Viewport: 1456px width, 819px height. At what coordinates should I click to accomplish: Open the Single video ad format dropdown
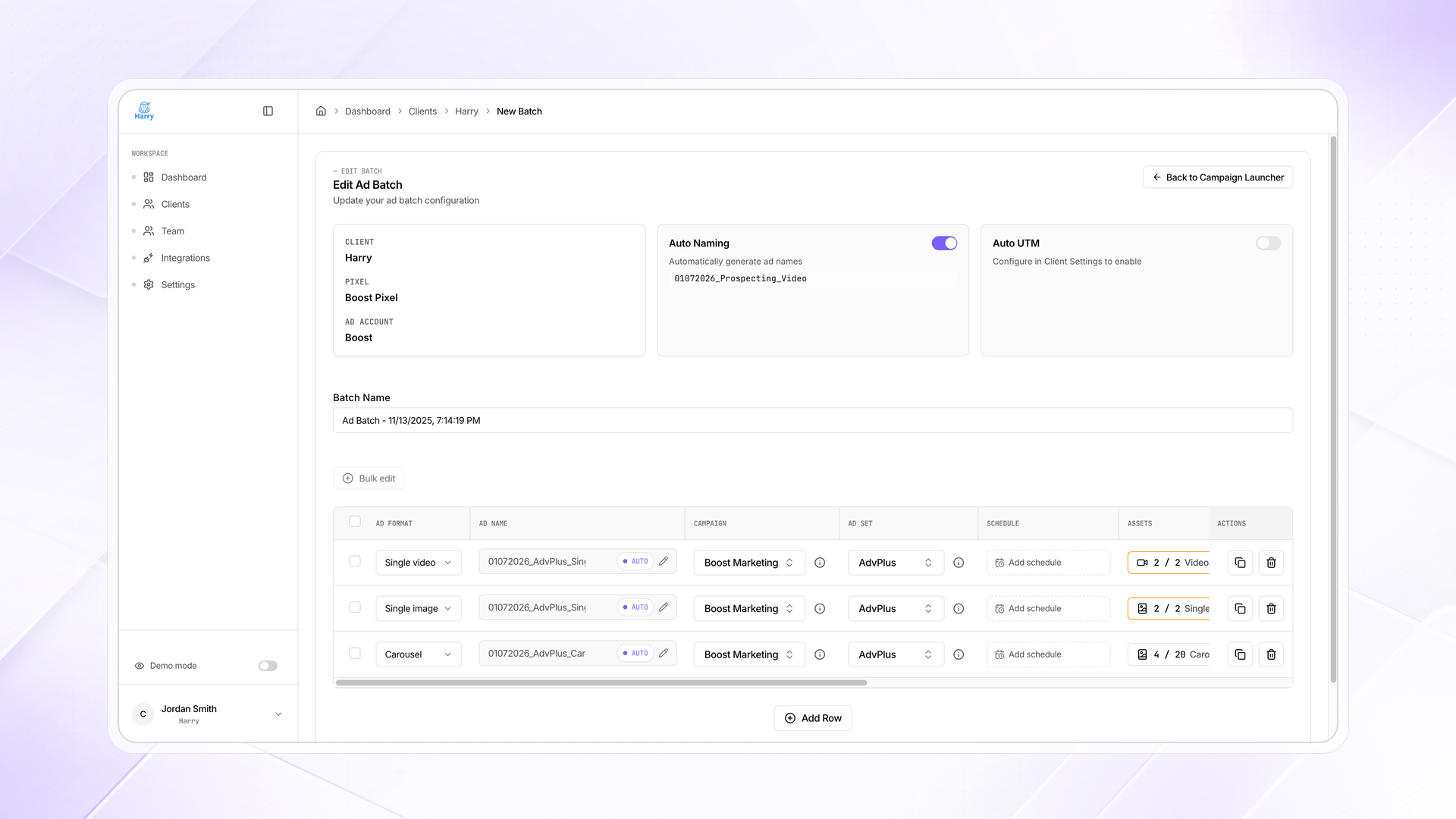point(419,563)
